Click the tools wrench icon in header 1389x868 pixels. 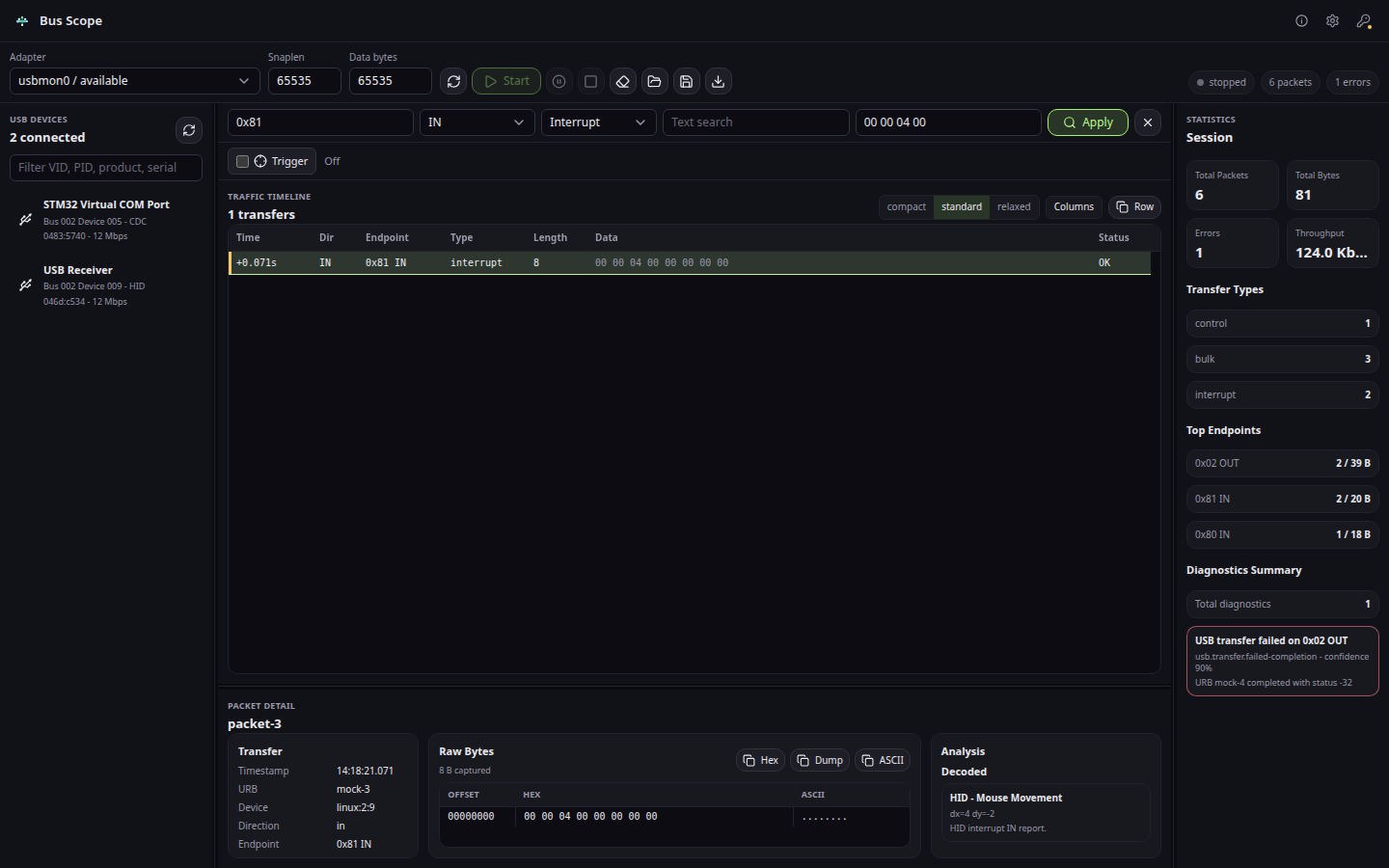tap(1364, 20)
